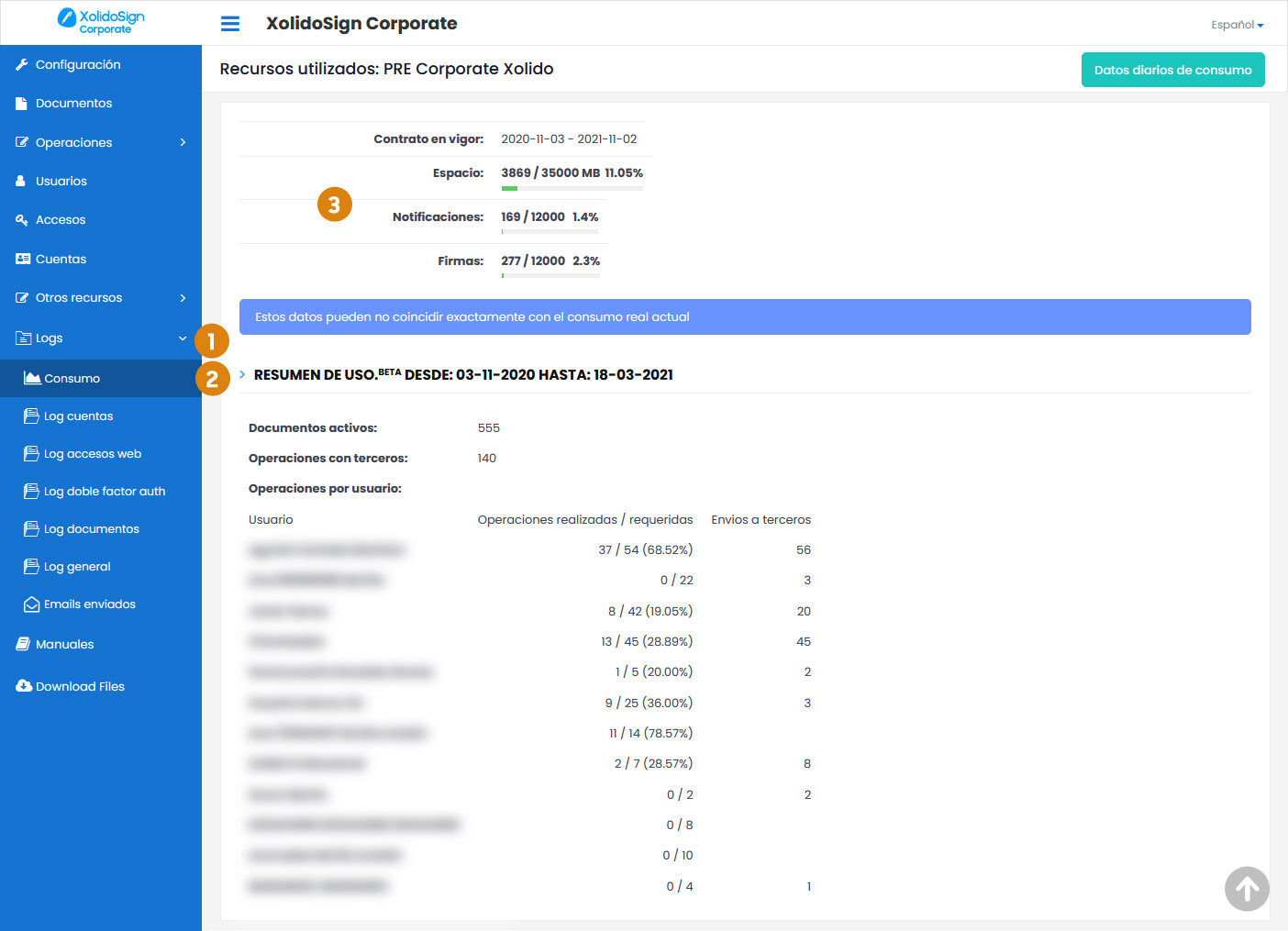The width and height of the screenshot is (1288, 931).
Task: Click the XolidoSign Corporate logo
Action: click(x=101, y=21)
